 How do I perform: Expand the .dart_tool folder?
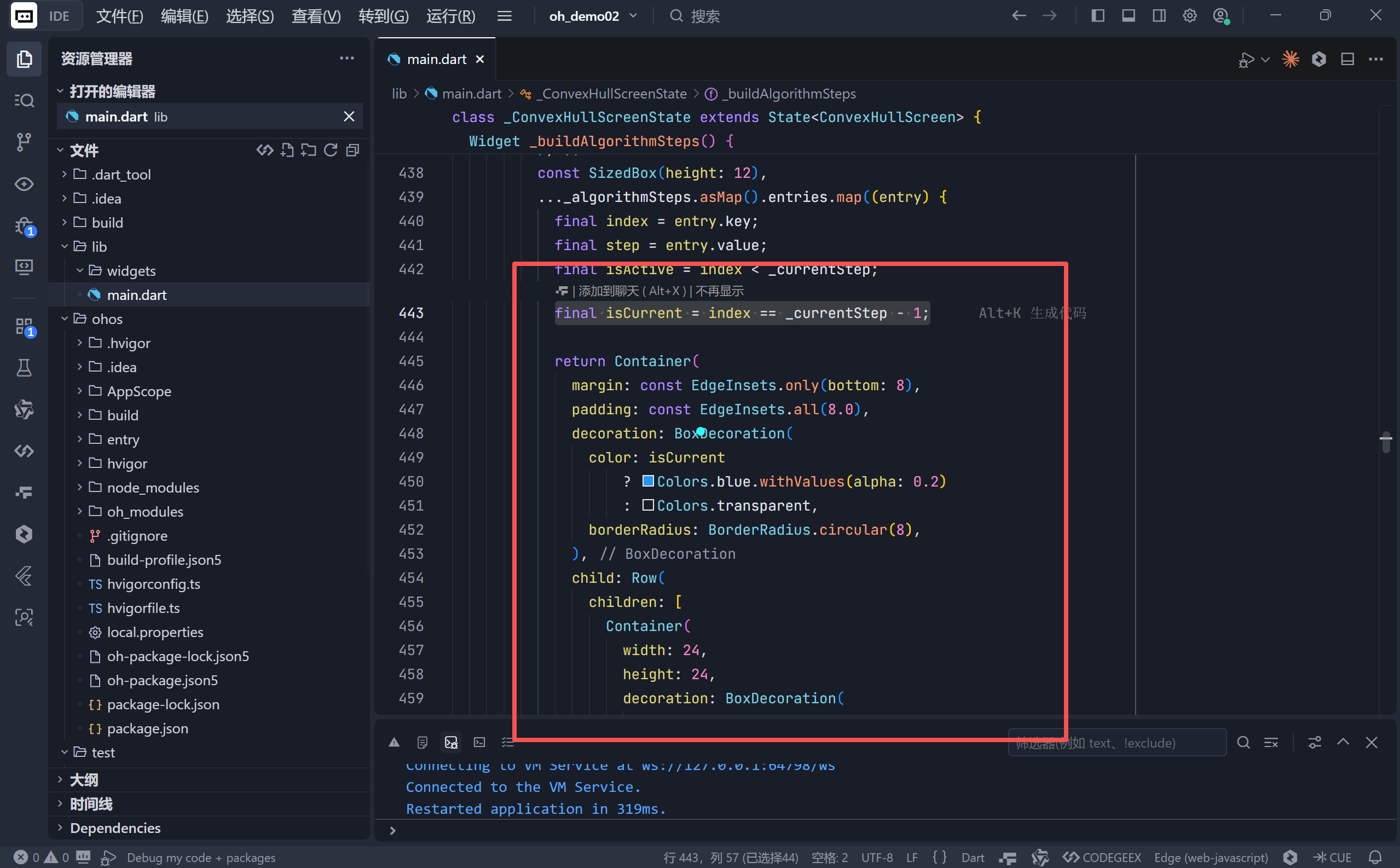click(x=121, y=174)
